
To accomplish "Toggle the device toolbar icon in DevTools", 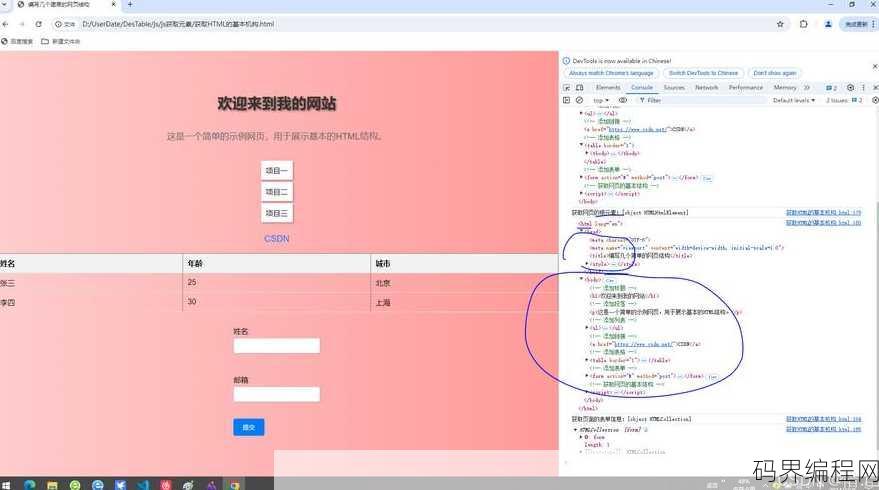I will (580, 87).
